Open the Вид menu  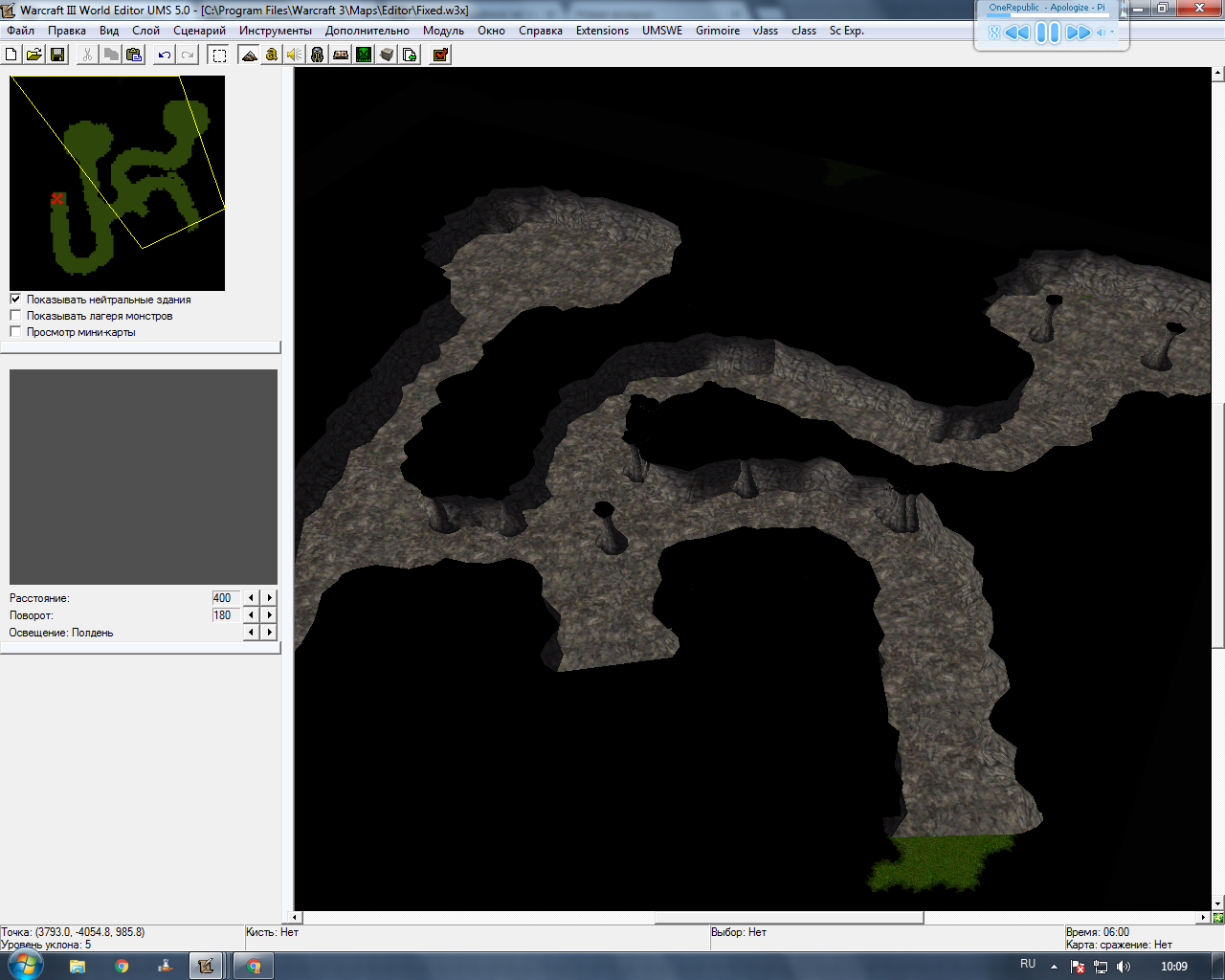(109, 31)
